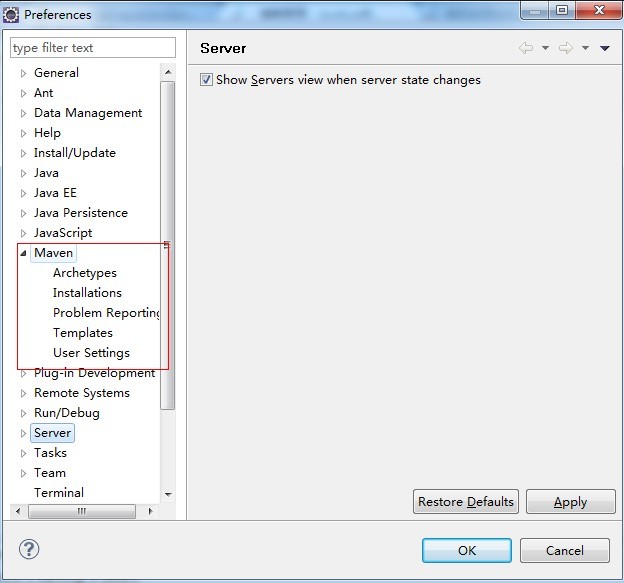The image size is (624, 583).
Task: Open the forward history dropdown arrow
Action: [x=585, y=48]
